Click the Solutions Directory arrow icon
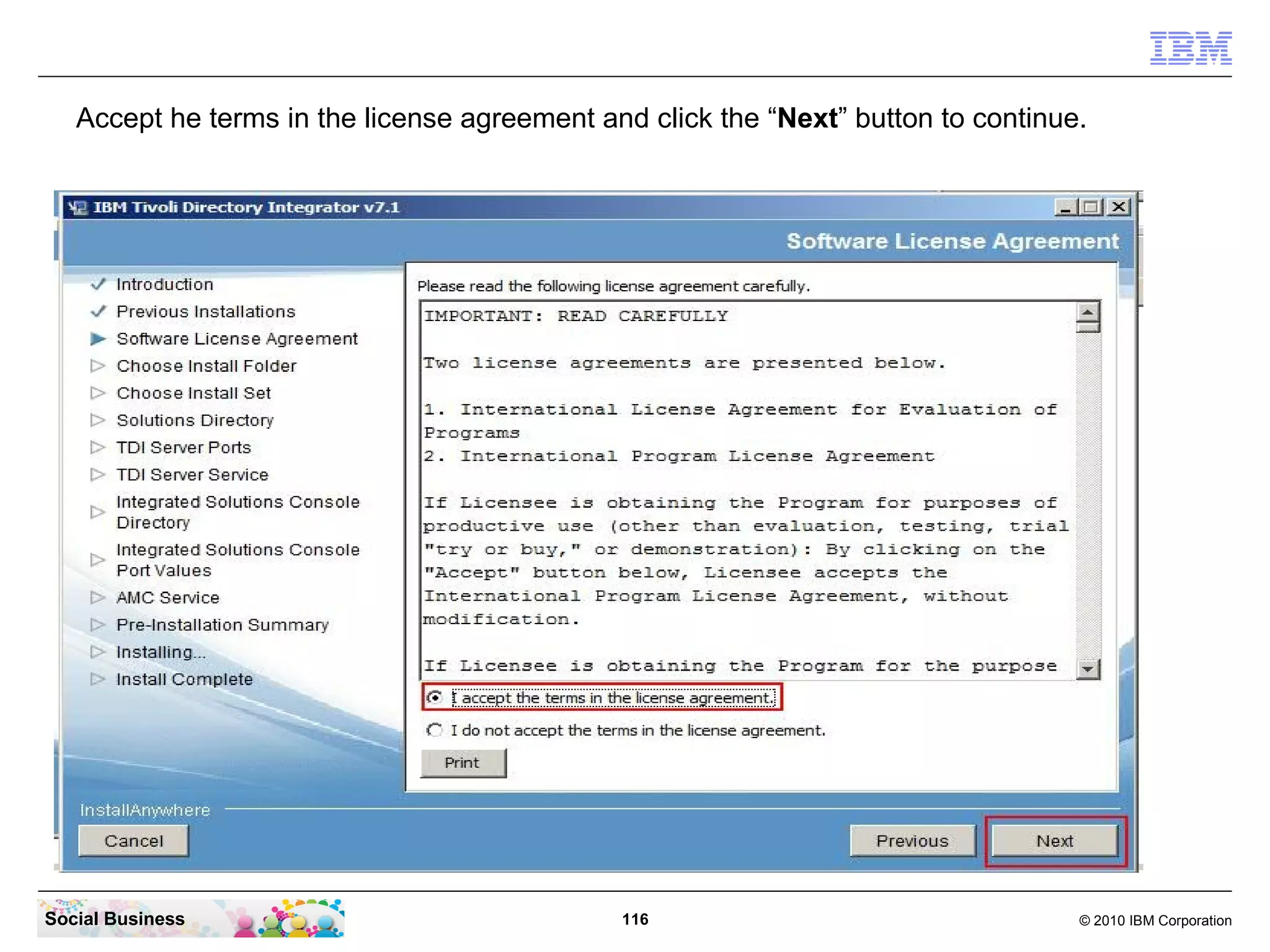Image resolution: width=1270 pixels, height=952 pixels. [x=98, y=420]
